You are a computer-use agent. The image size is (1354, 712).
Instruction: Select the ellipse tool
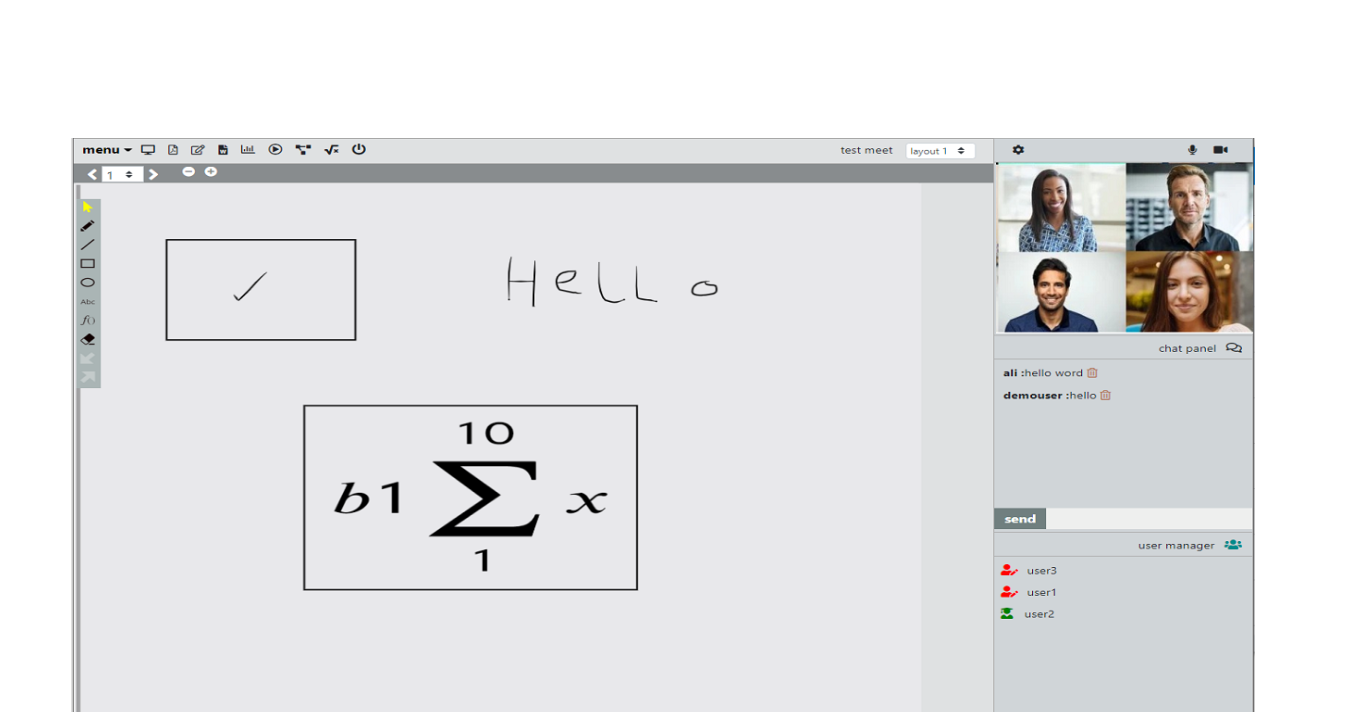pos(88,283)
